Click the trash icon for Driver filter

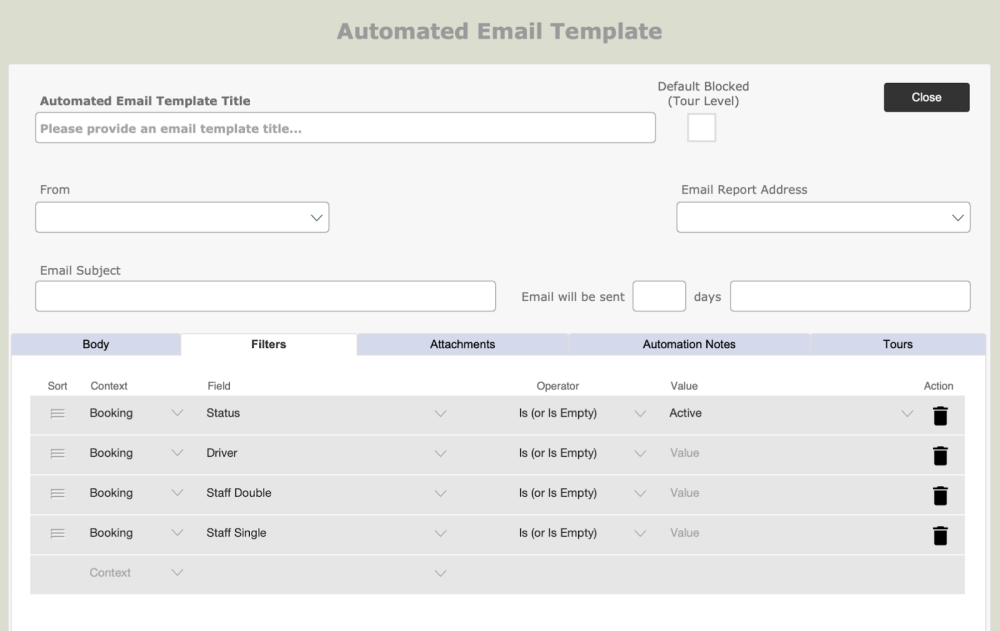click(x=940, y=455)
